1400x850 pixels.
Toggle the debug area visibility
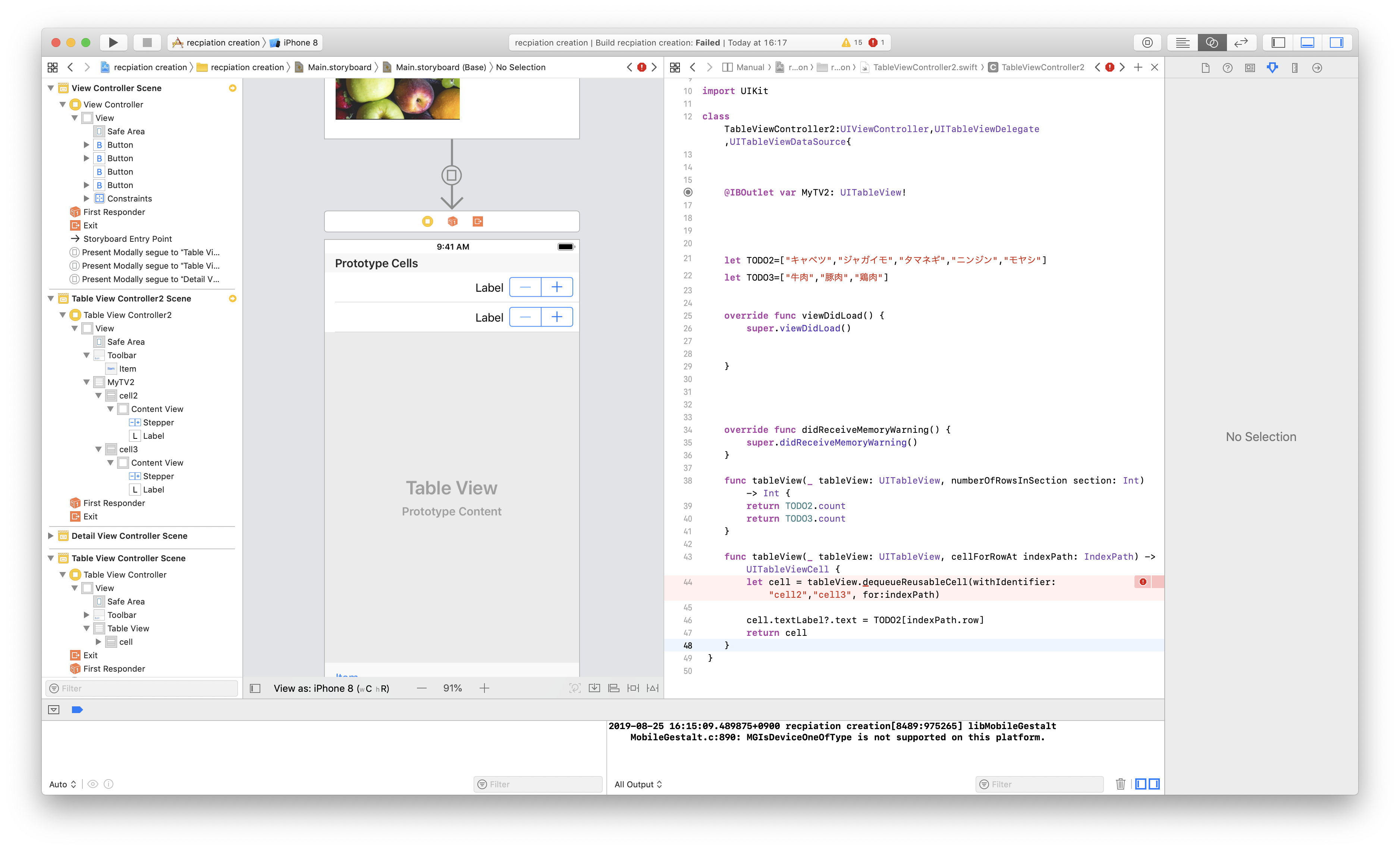pyautogui.click(x=1308, y=42)
